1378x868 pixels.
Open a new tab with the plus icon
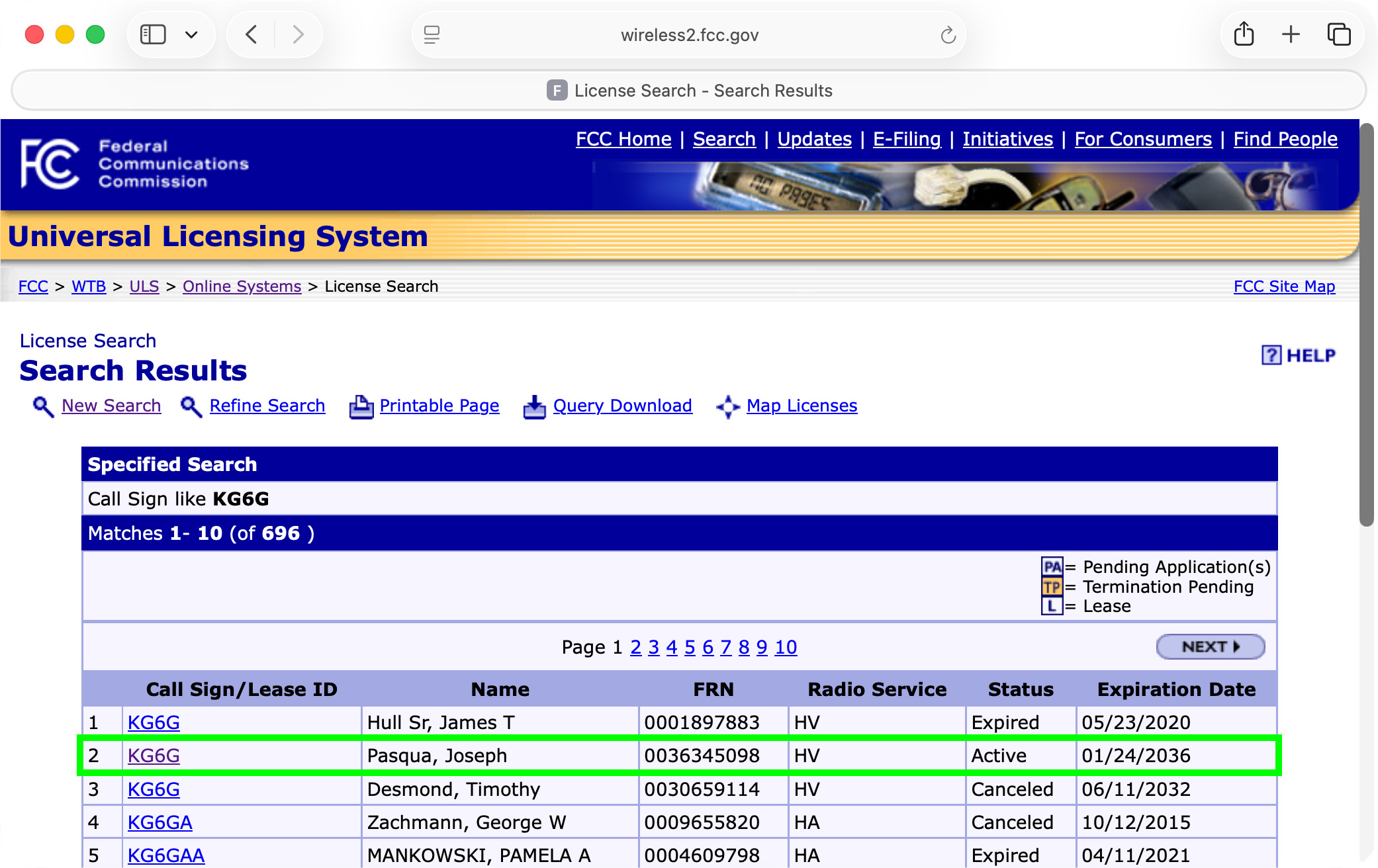(x=1291, y=34)
